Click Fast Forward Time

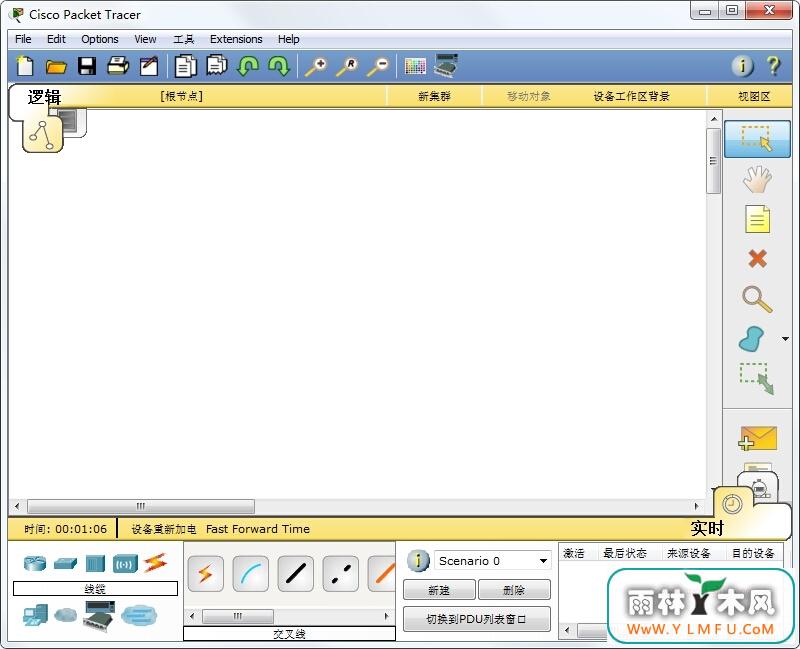pos(258,529)
